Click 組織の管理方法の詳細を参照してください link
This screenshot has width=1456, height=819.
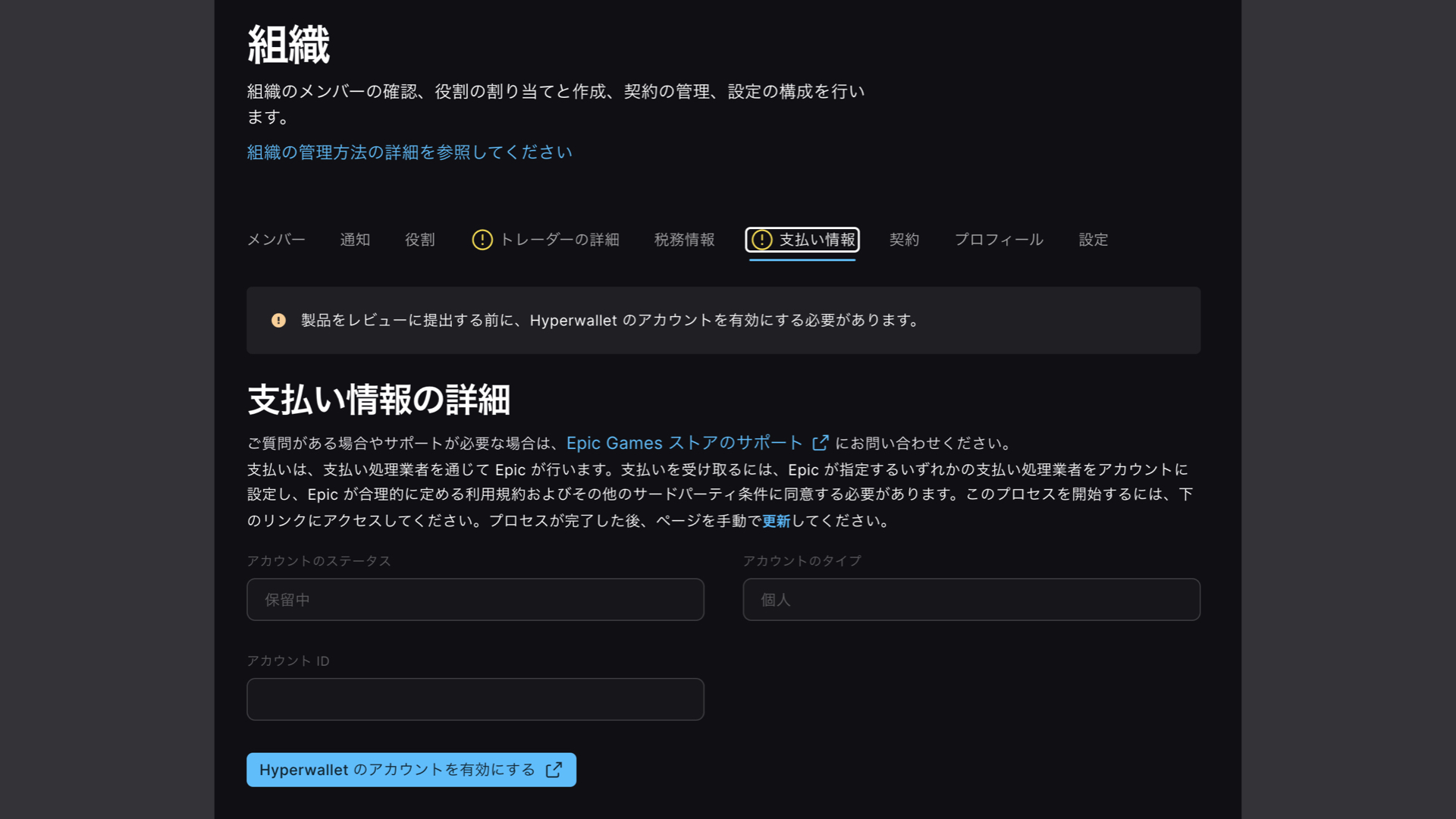coord(409,152)
